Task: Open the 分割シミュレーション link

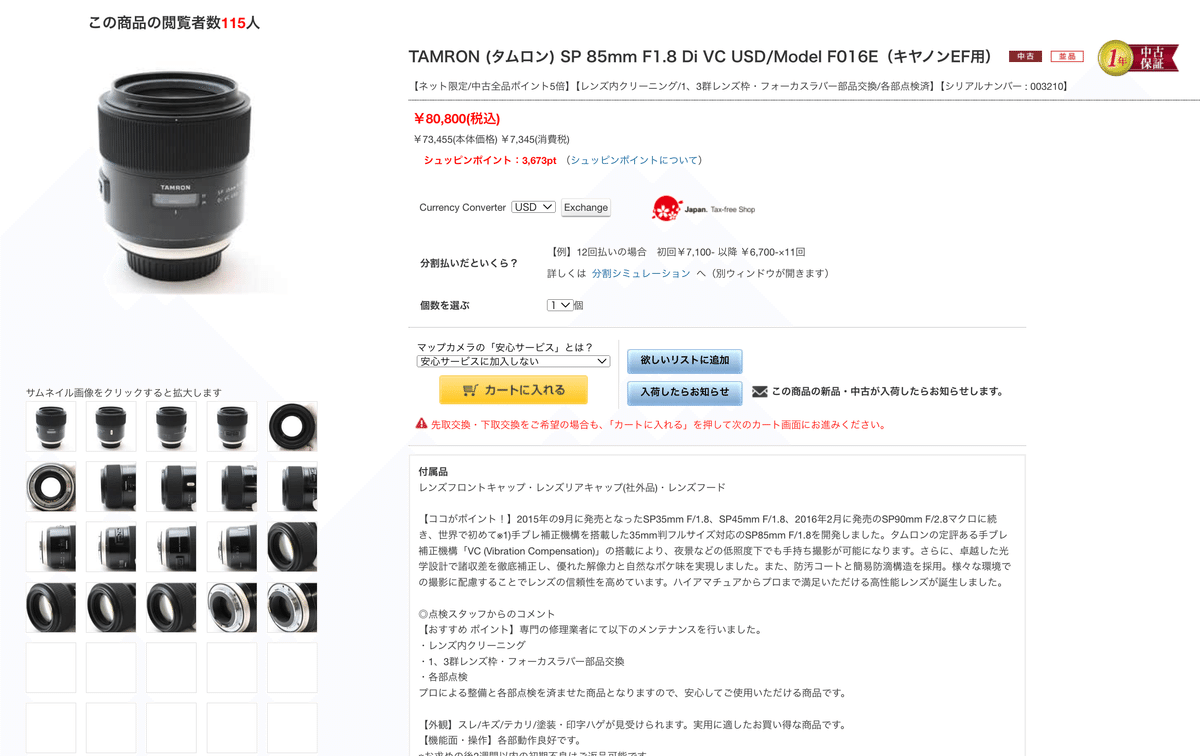Action: (641, 273)
